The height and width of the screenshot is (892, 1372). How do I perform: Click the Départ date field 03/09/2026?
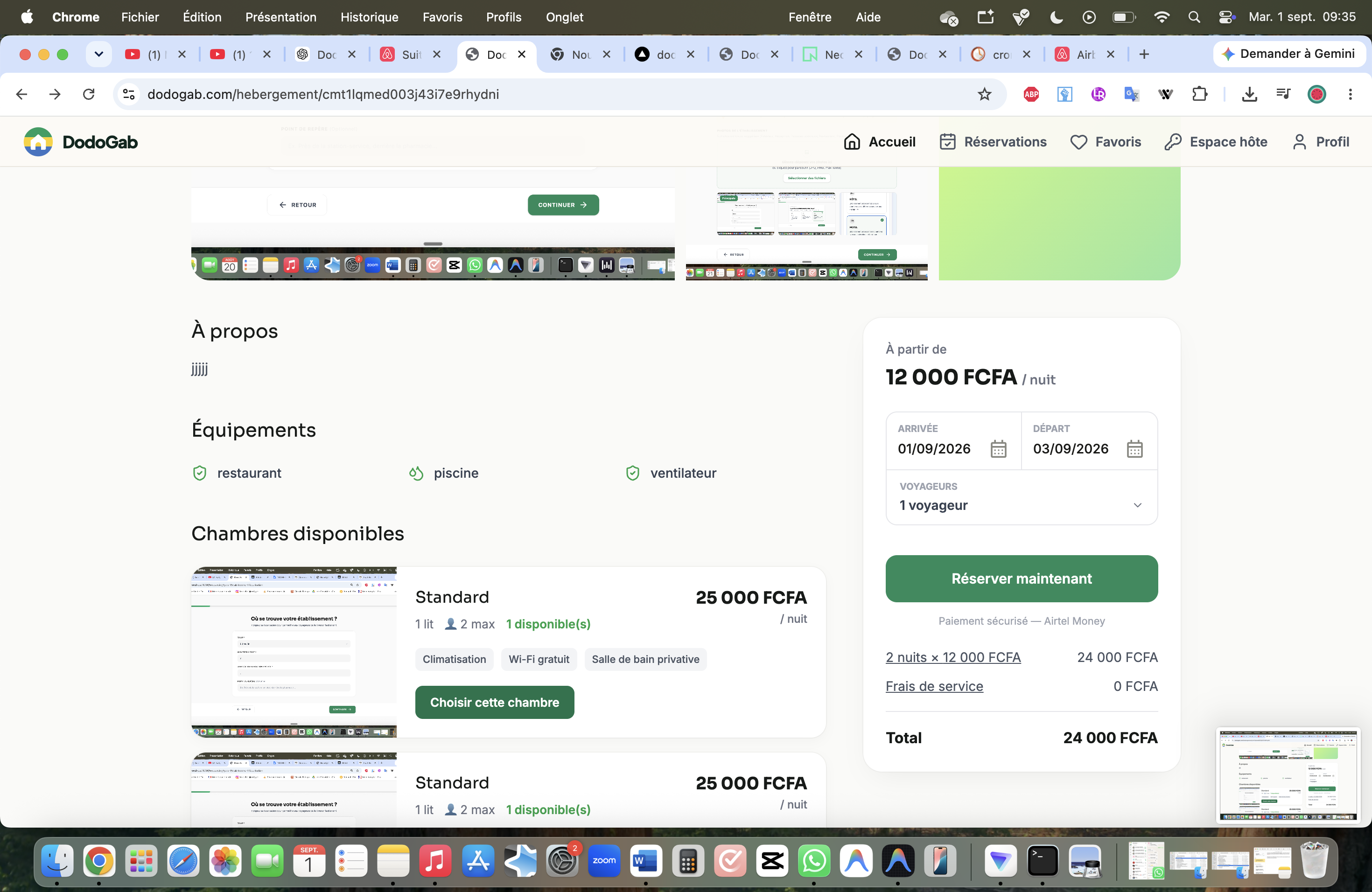tap(1090, 441)
